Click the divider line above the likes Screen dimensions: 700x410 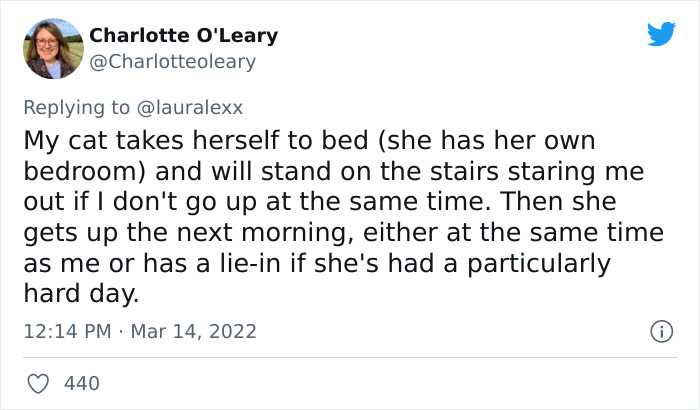(x=350, y=356)
